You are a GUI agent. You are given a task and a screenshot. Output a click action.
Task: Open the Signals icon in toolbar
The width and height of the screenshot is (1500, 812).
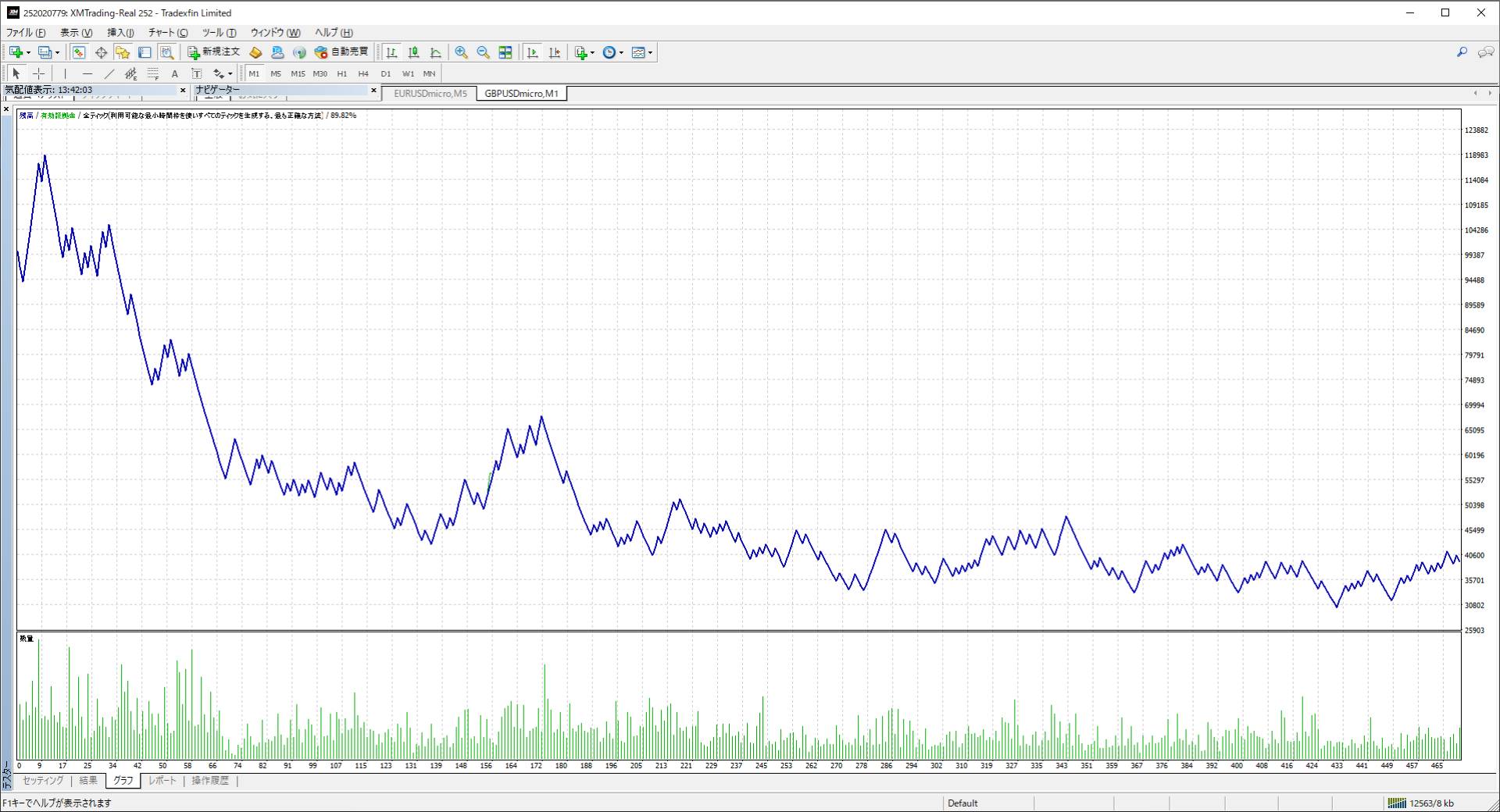[277, 52]
